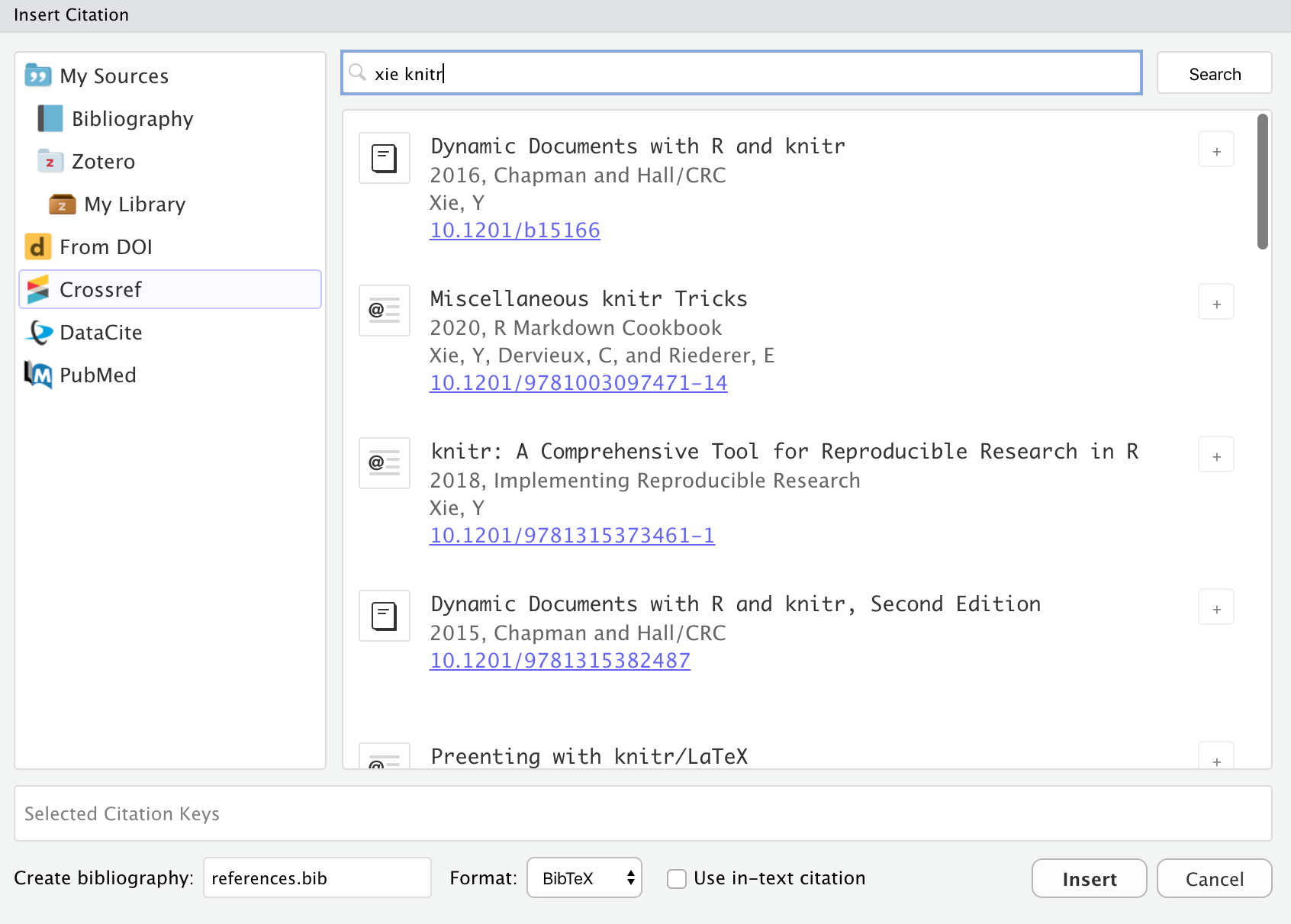The width and height of the screenshot is (1291, 924).
Task: Click the Insert Citation title bar
Action: [x=71, y=14]
